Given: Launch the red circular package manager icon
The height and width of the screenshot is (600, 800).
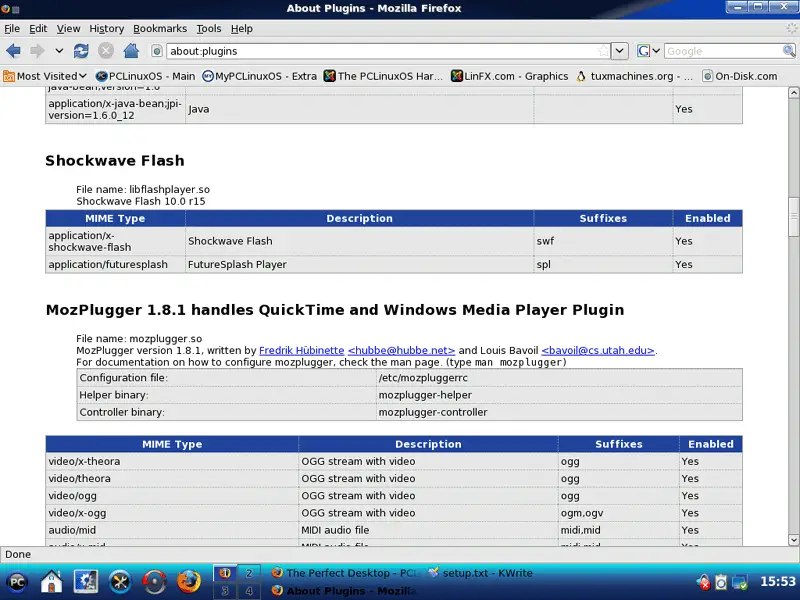Looking at the screenshot, I should click(154, 582).
